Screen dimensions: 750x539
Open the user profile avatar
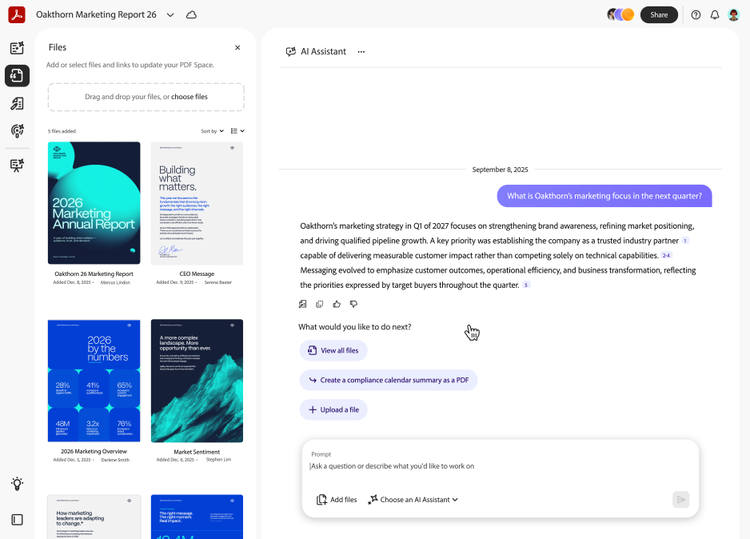click(733, 15)
